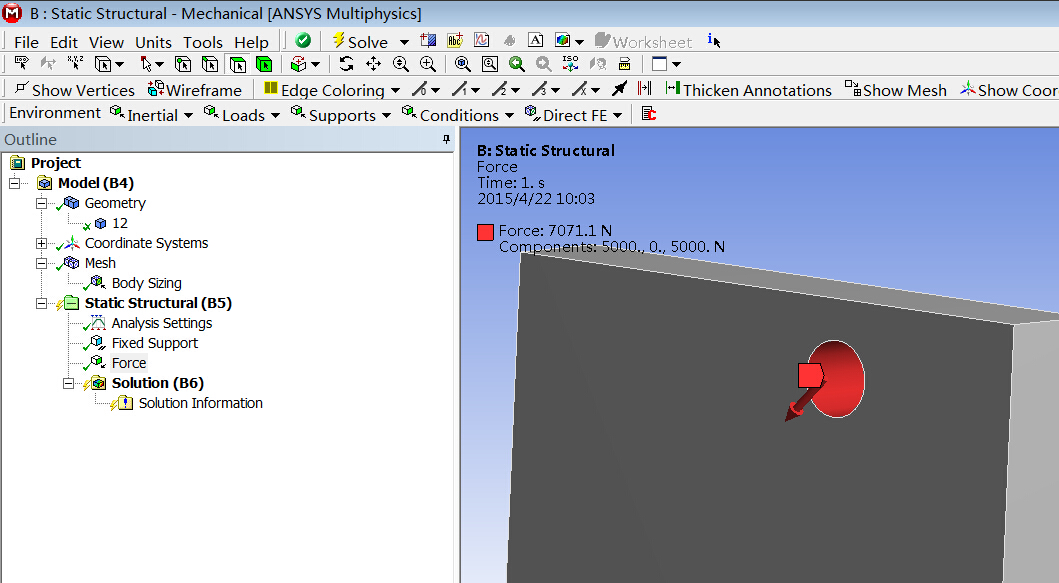
Task: Click the colored cube viewports icon
Action: (x=563, y=41)
